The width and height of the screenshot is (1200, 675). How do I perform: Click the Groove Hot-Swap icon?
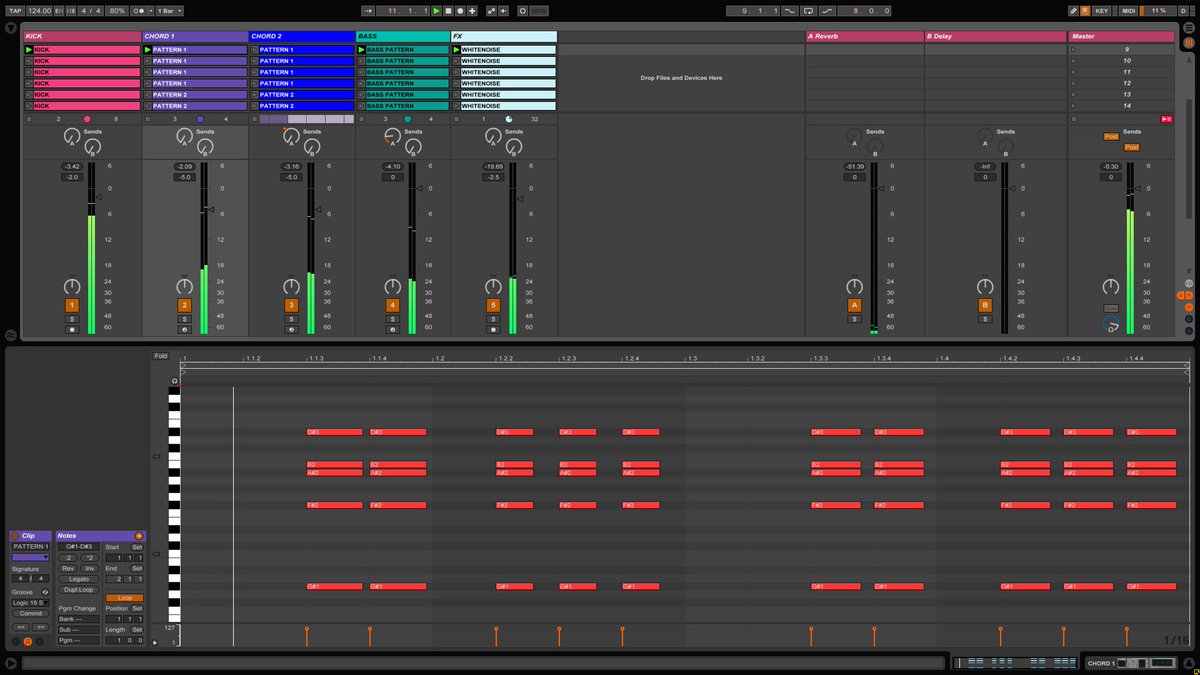coord(45,592)
